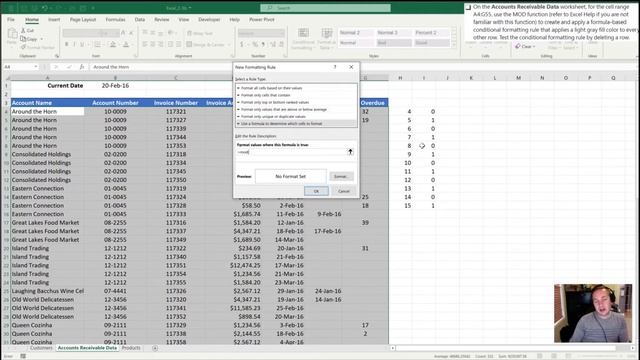Apply the Font Color button

(126, 44)
